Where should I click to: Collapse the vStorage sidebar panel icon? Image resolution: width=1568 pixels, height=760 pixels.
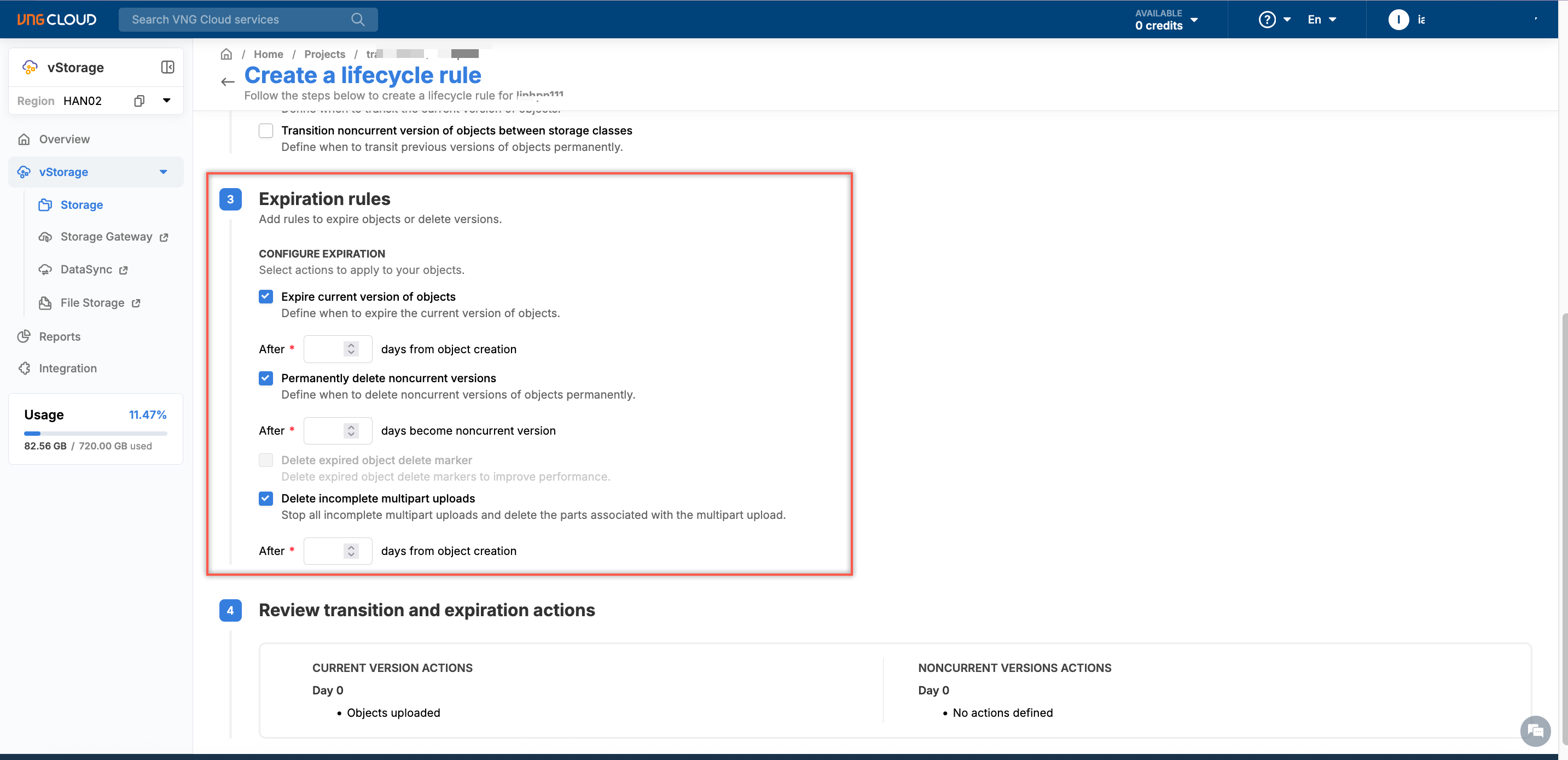coord(167,67)
